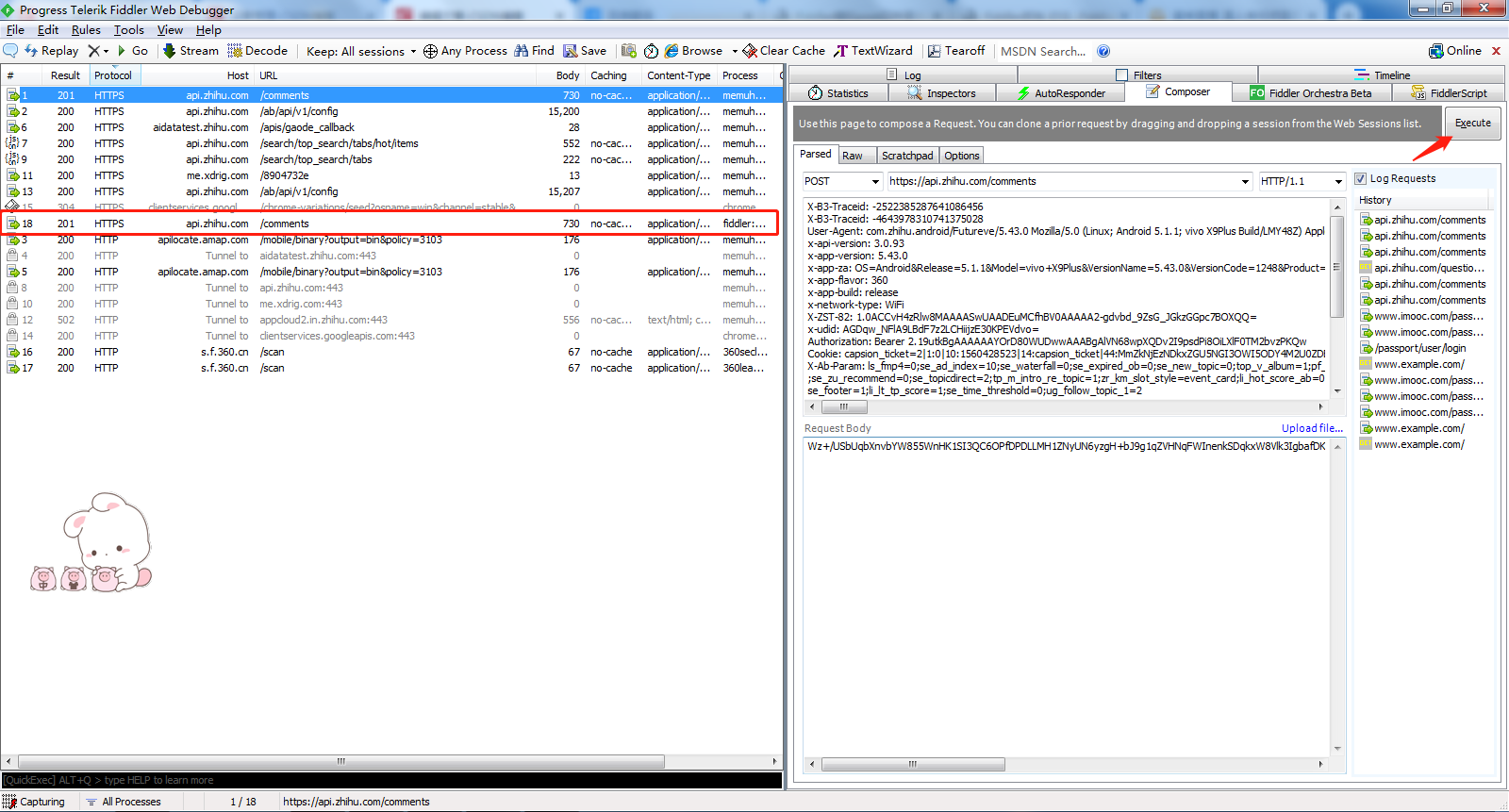Viewport: 1509px width, 812px height.
Task: Switch to Options composer tab
Action: [x=962, y=156]
